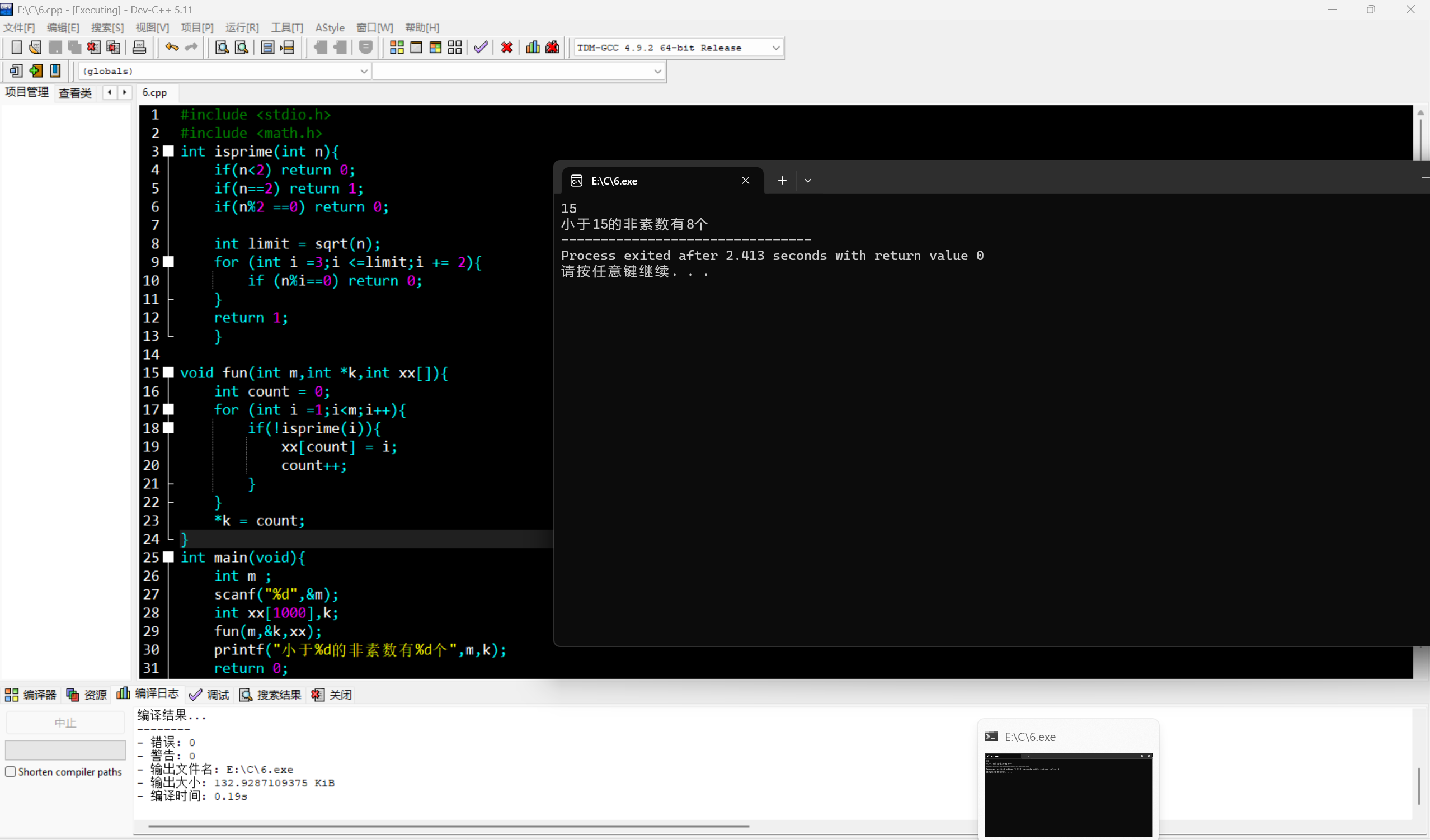1430x840 pixels.
Task: Click the Compile icon with four colored squares
Action: (397, 48)
